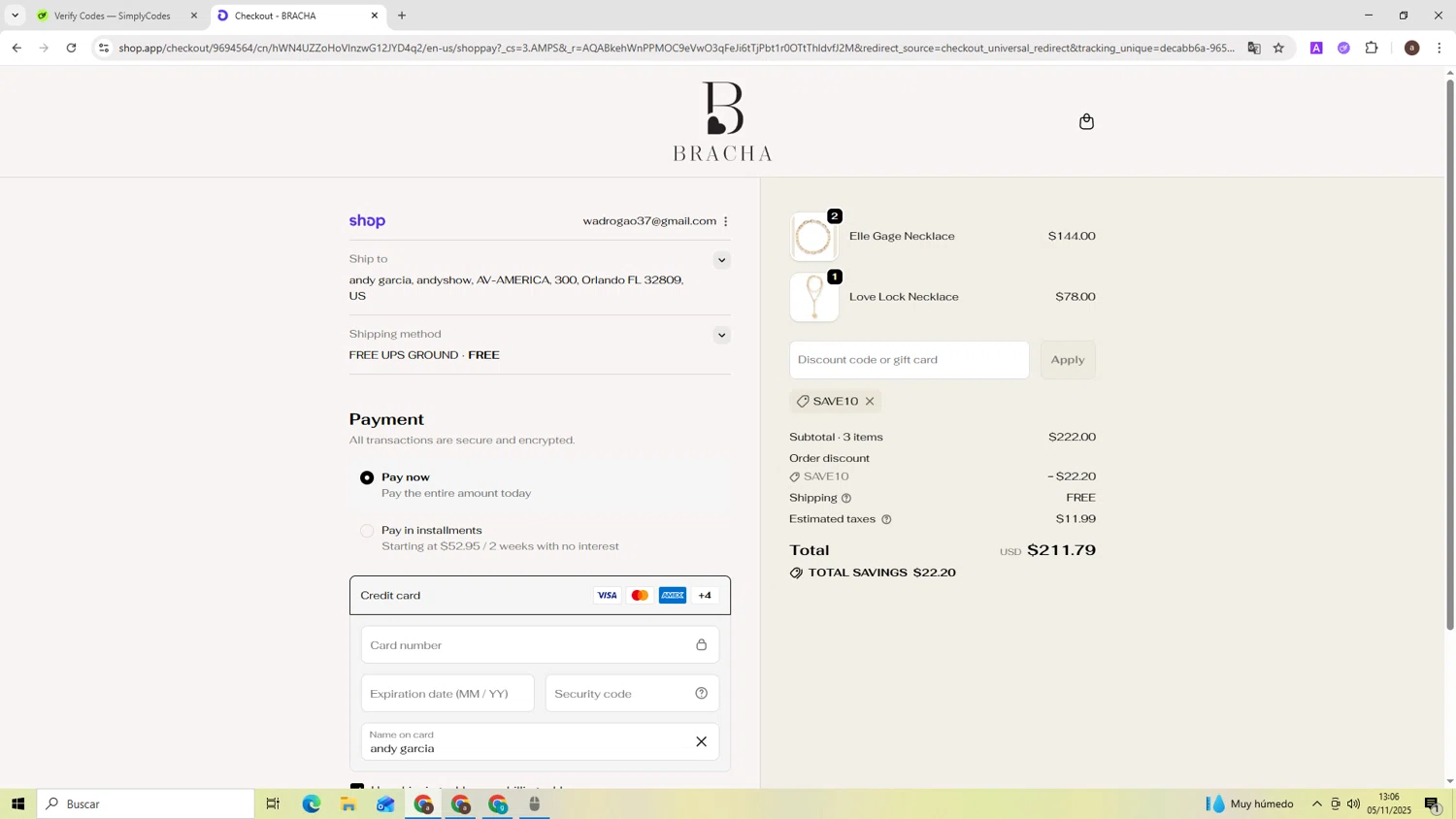Viewport: 1456px width, 819px height.
Task: Focus the Discount code or gift card field
Action: (x=909, y=360)
